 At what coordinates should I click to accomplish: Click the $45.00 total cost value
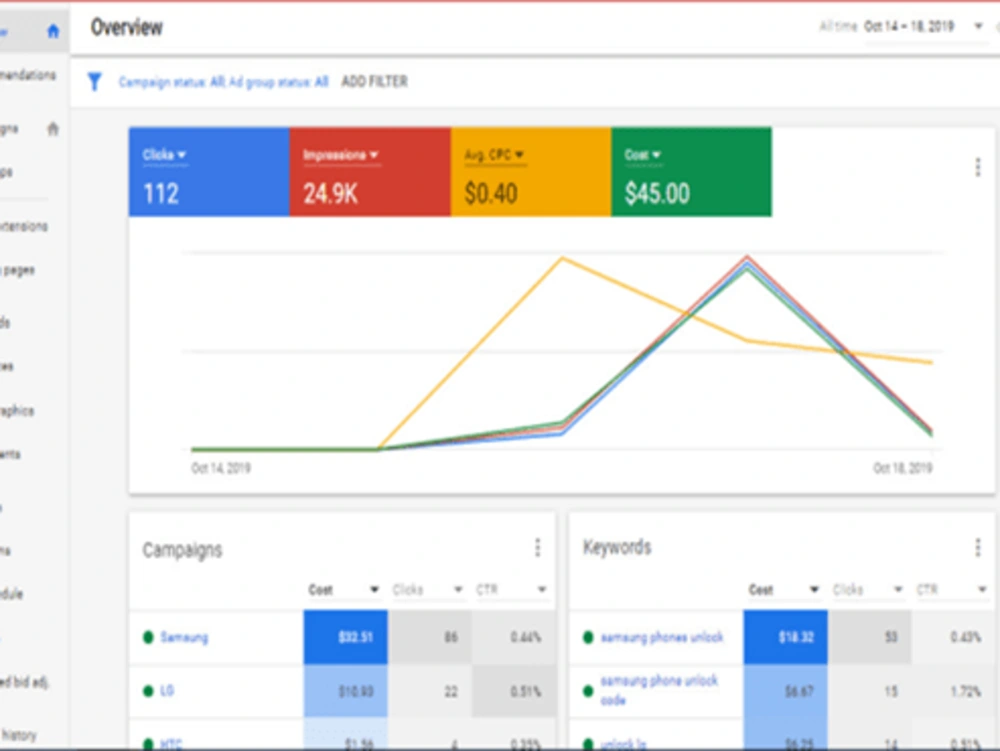point(657,193)
